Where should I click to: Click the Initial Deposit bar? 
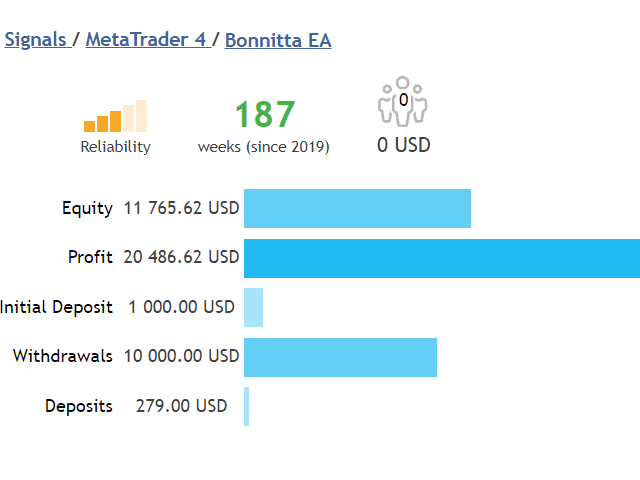[253, 307]
